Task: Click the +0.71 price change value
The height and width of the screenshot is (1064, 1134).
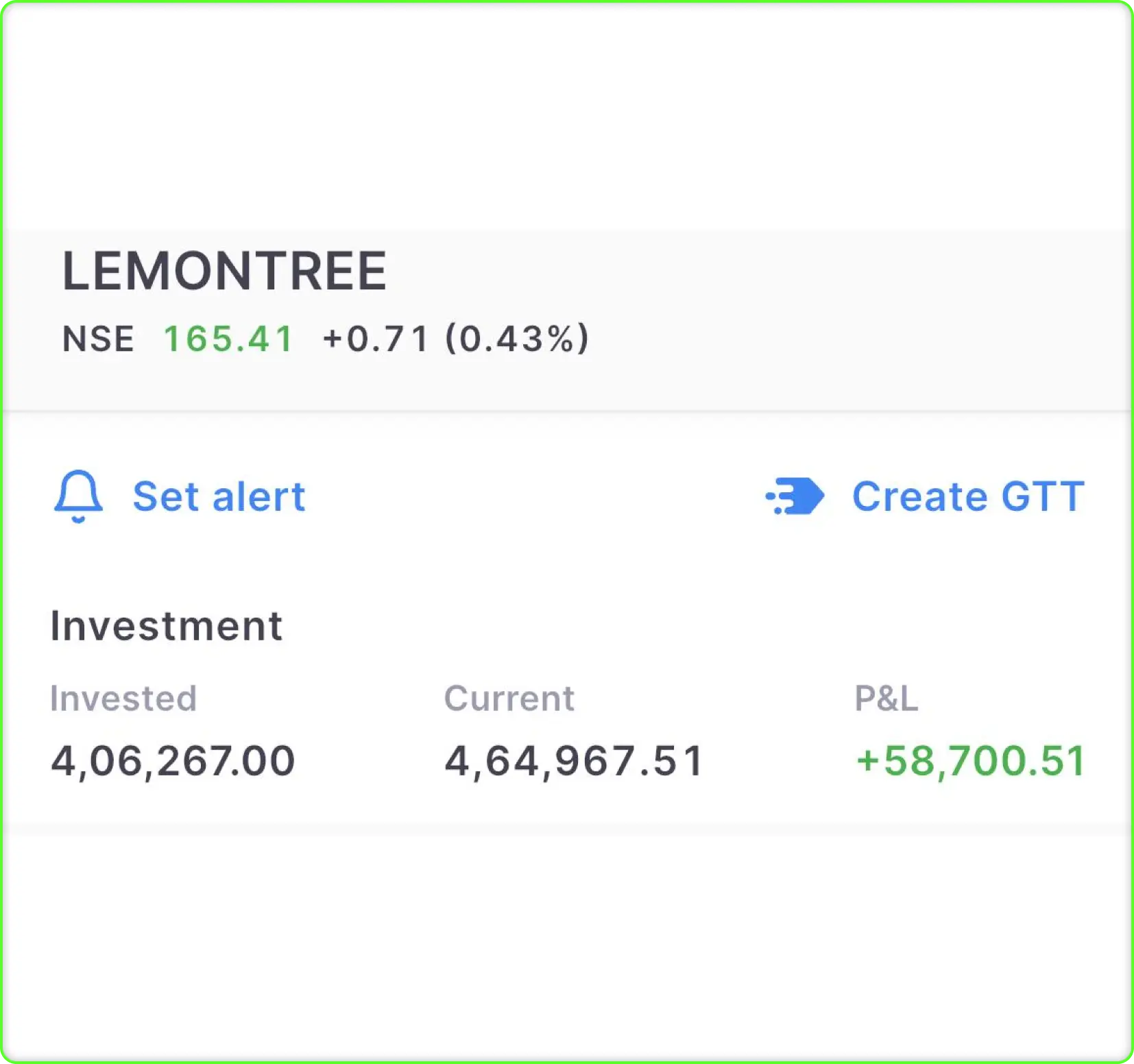Action: coord(376,339)
